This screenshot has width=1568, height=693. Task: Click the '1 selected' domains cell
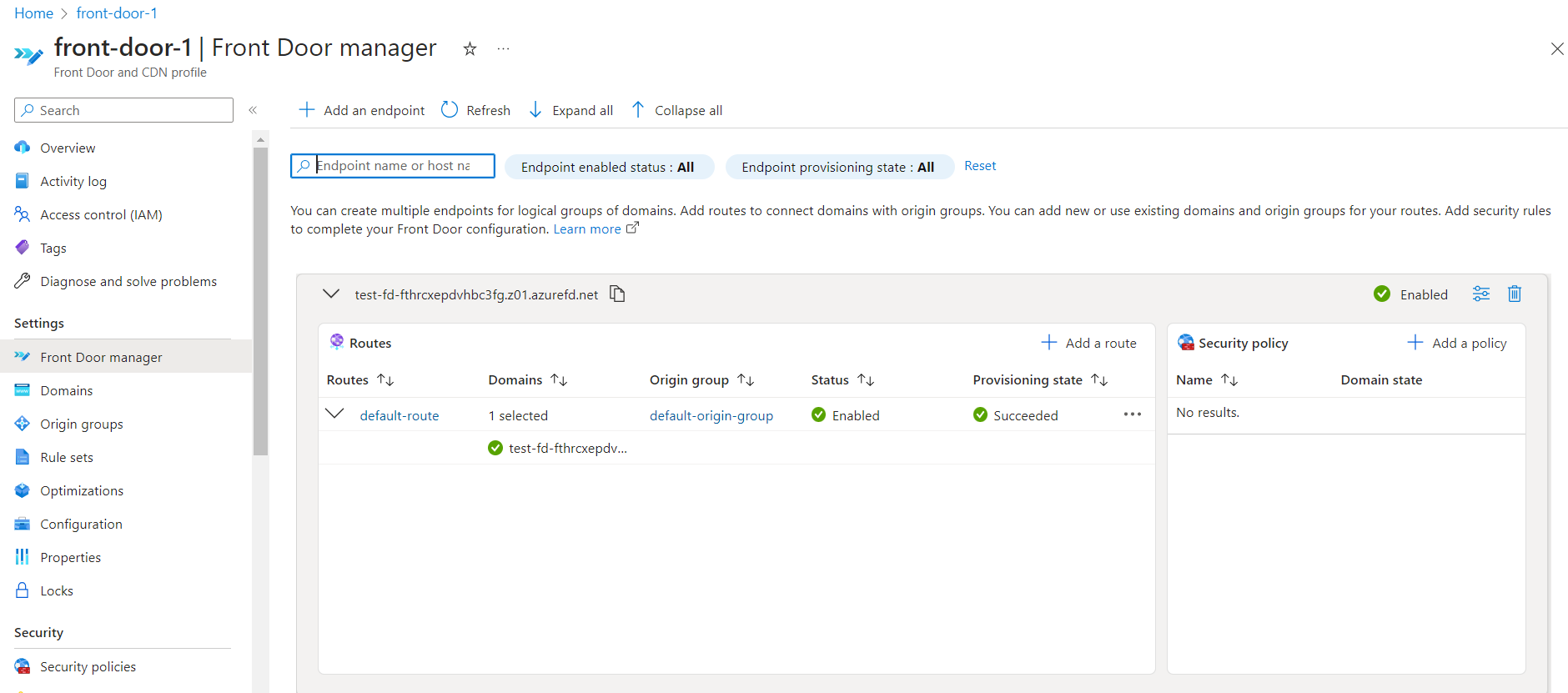pos(518,415)
